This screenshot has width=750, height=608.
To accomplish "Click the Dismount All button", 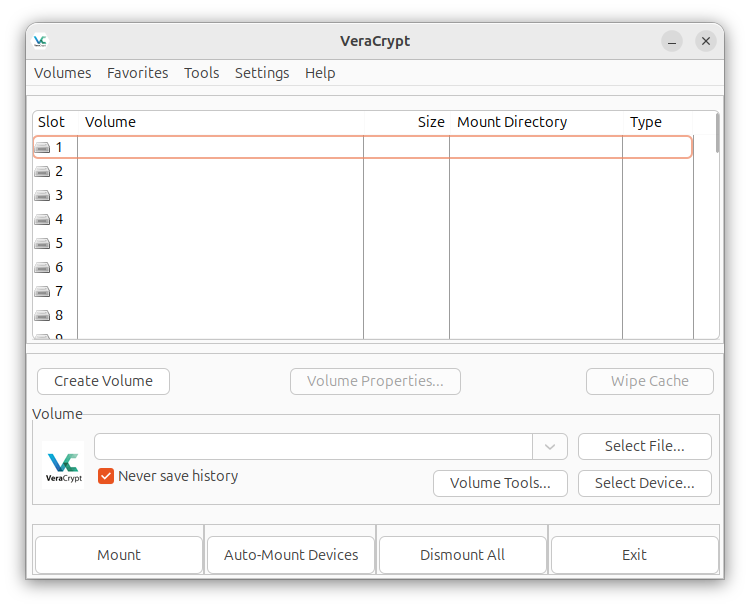I will [x=463, y=555].
